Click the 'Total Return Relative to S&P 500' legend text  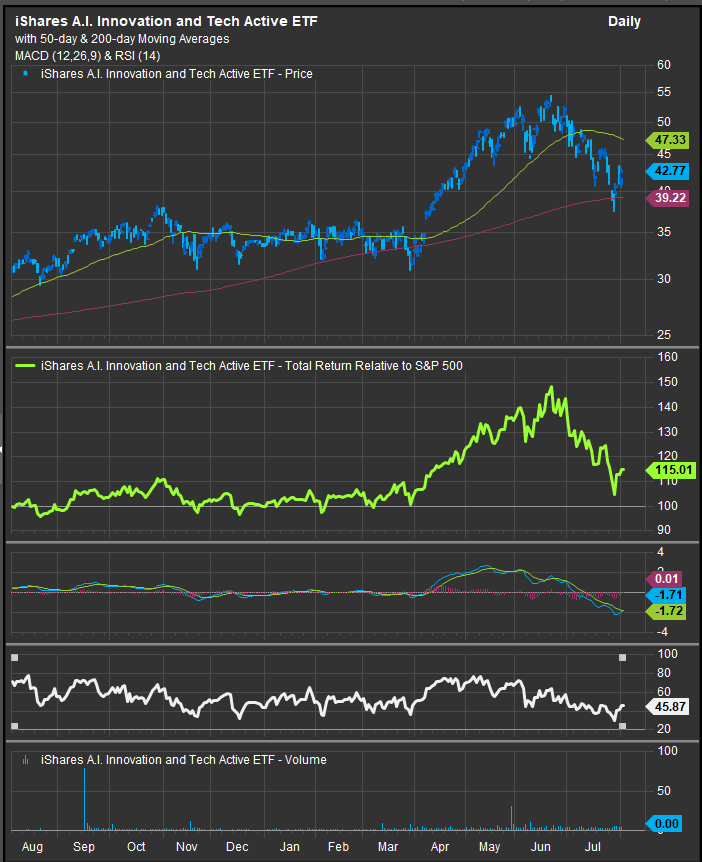coord(252,366)
